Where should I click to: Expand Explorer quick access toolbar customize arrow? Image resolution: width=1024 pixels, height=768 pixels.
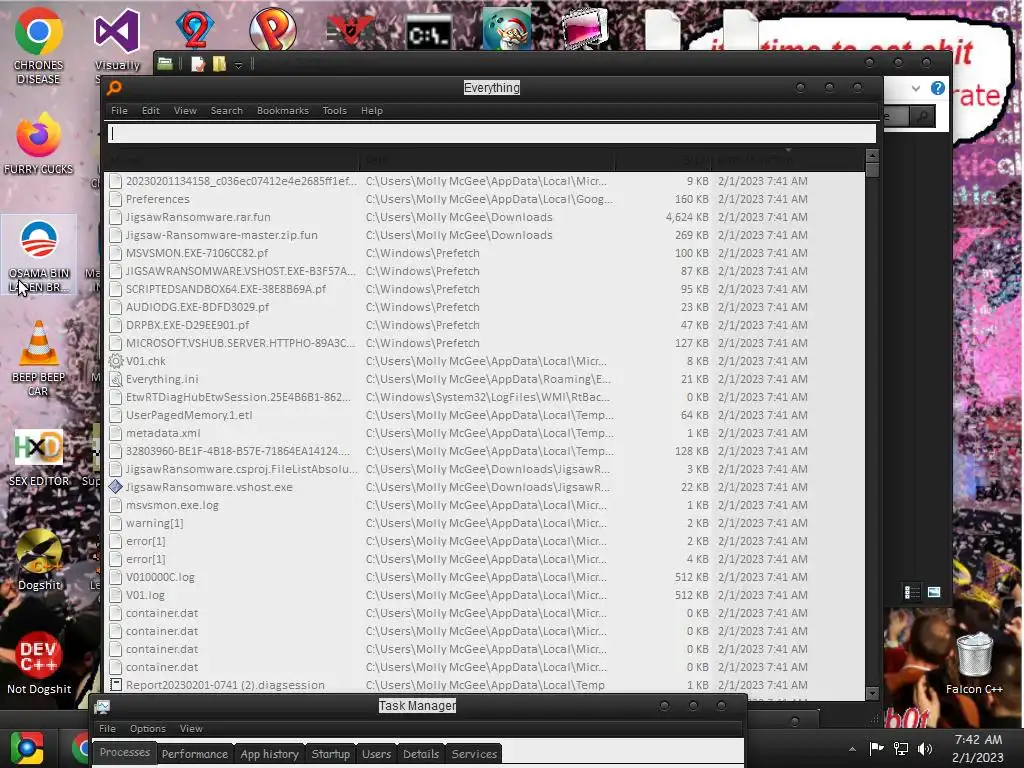pyautogui.click(x=238, y=65)
